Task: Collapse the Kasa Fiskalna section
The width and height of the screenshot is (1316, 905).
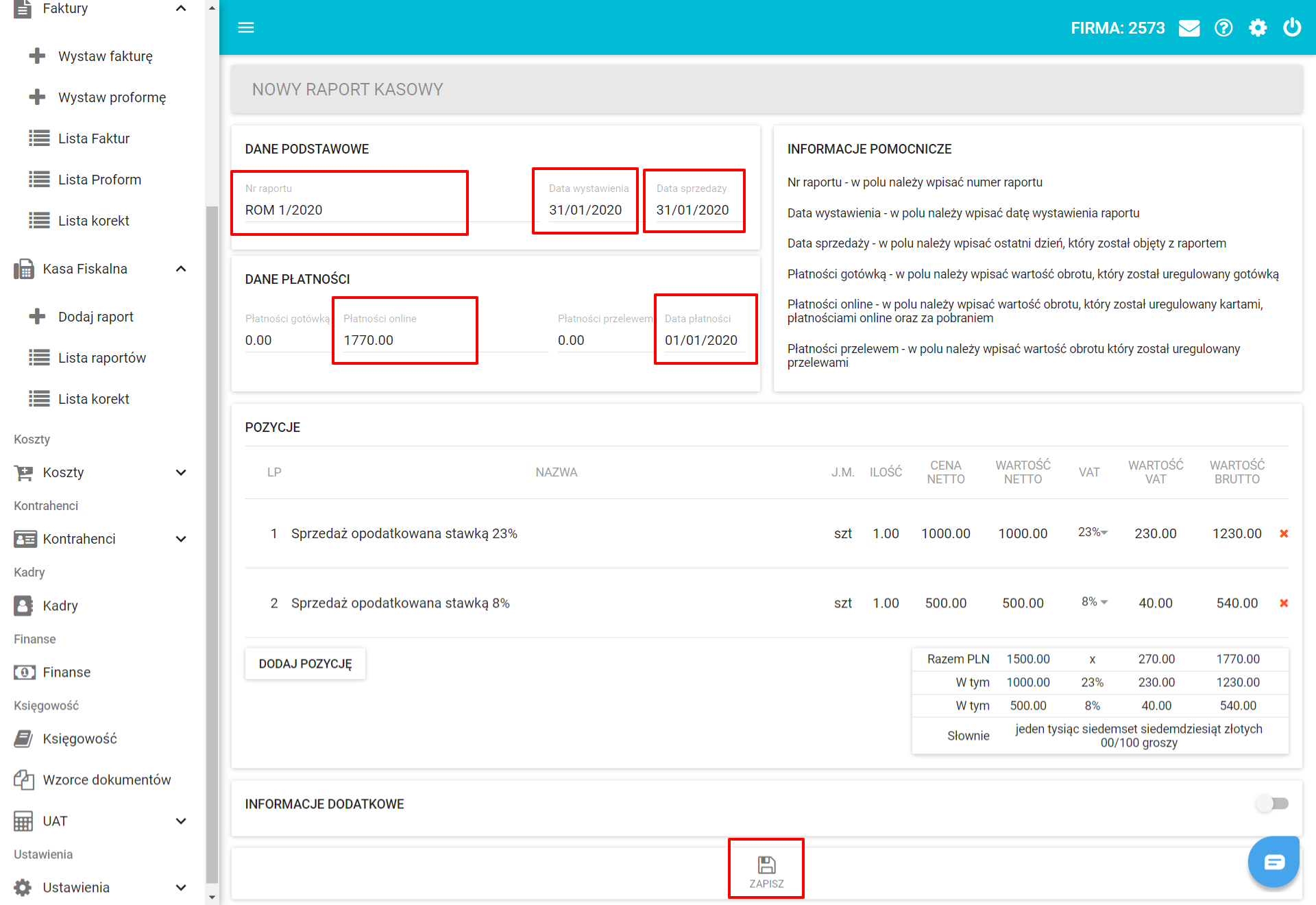Action: pos(181,269)
